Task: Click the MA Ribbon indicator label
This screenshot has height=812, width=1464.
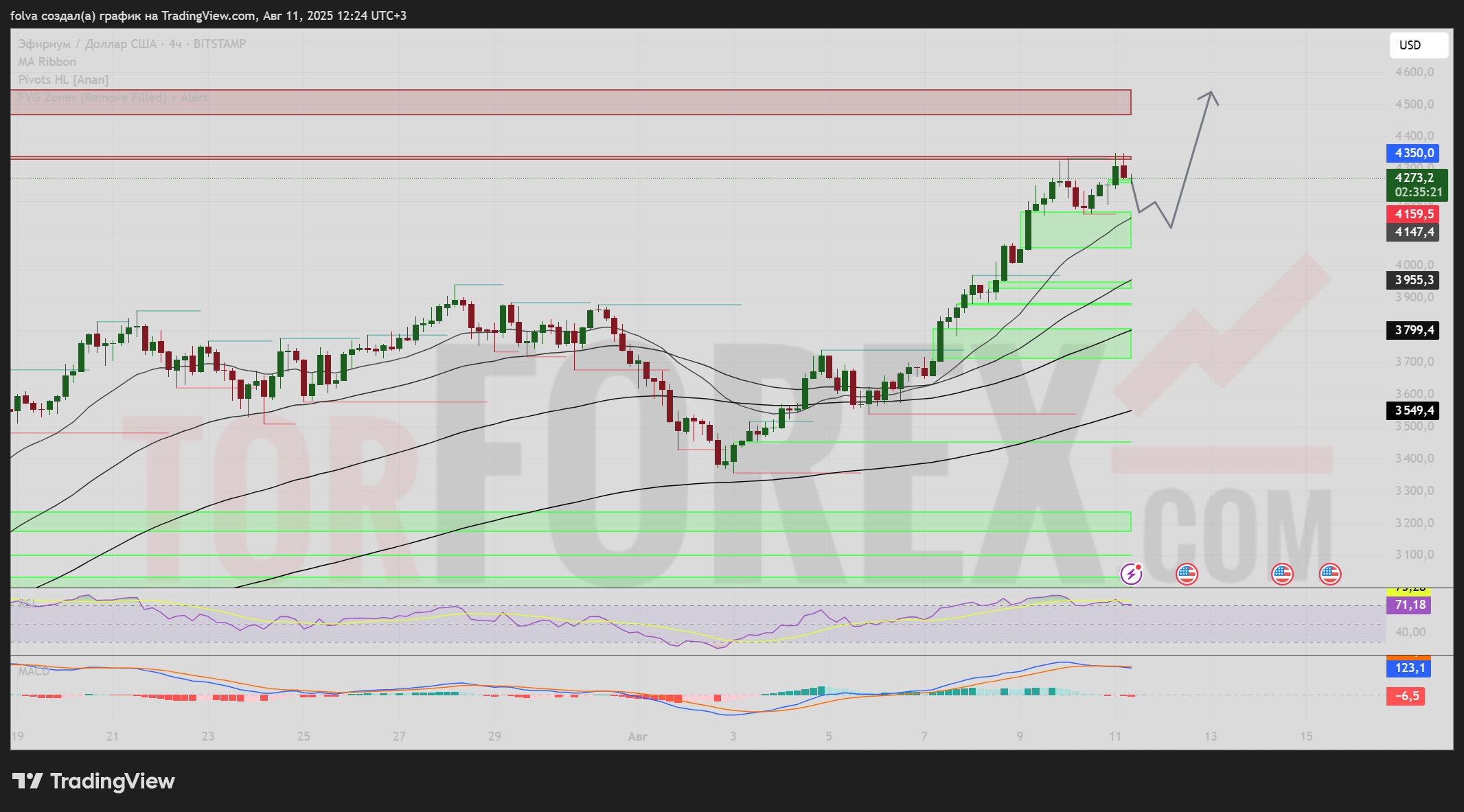Action: pos(47,62)
